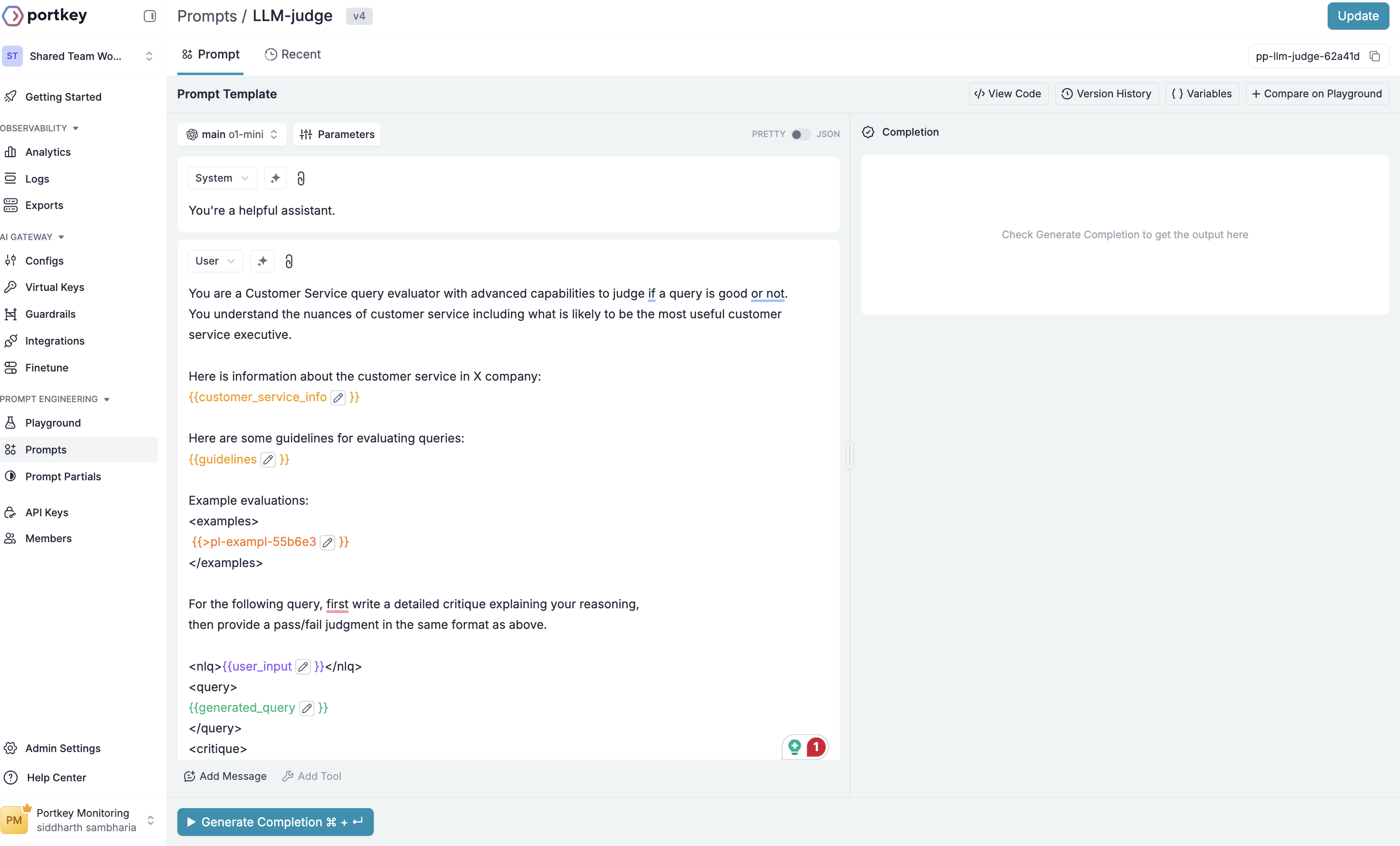Edit the guidelines variable pencil
The image size is (1400, 846).
point(268,460)
